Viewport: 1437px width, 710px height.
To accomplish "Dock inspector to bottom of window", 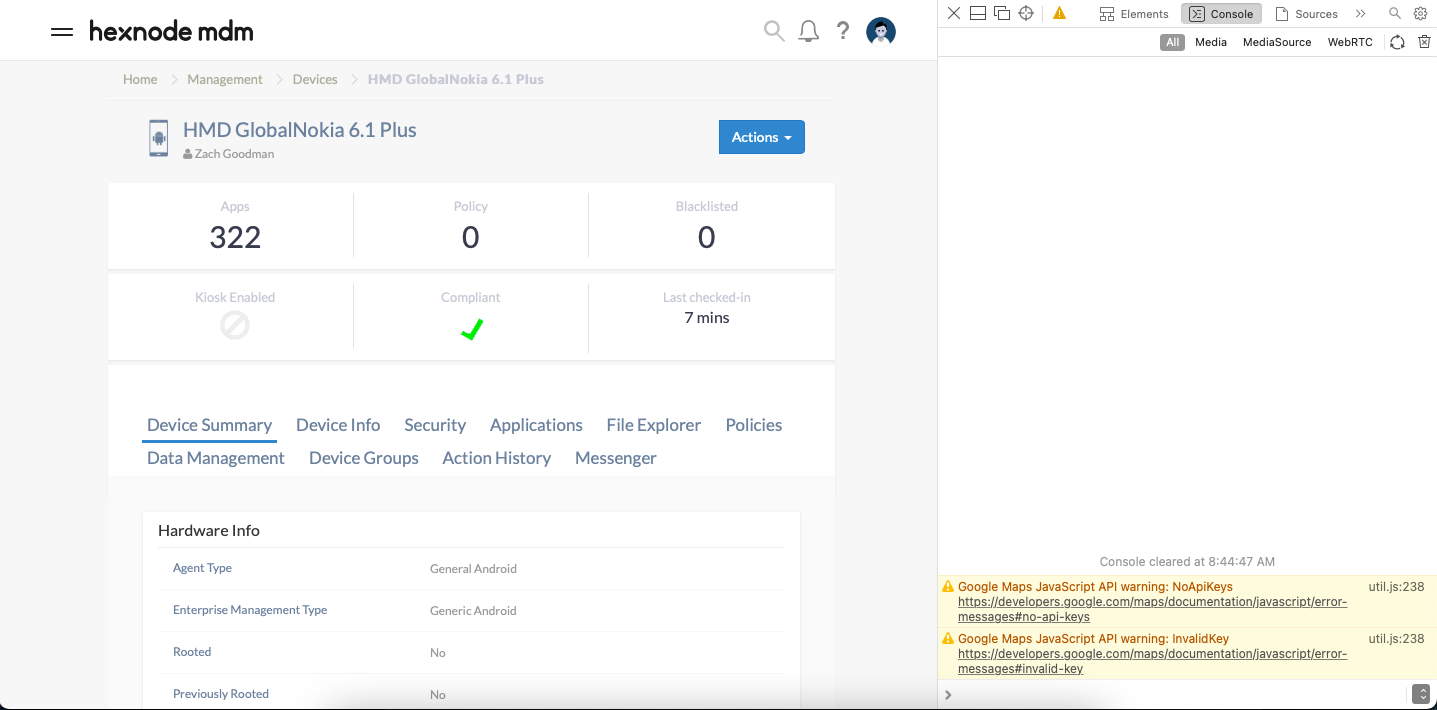I will tap(978, 13).
